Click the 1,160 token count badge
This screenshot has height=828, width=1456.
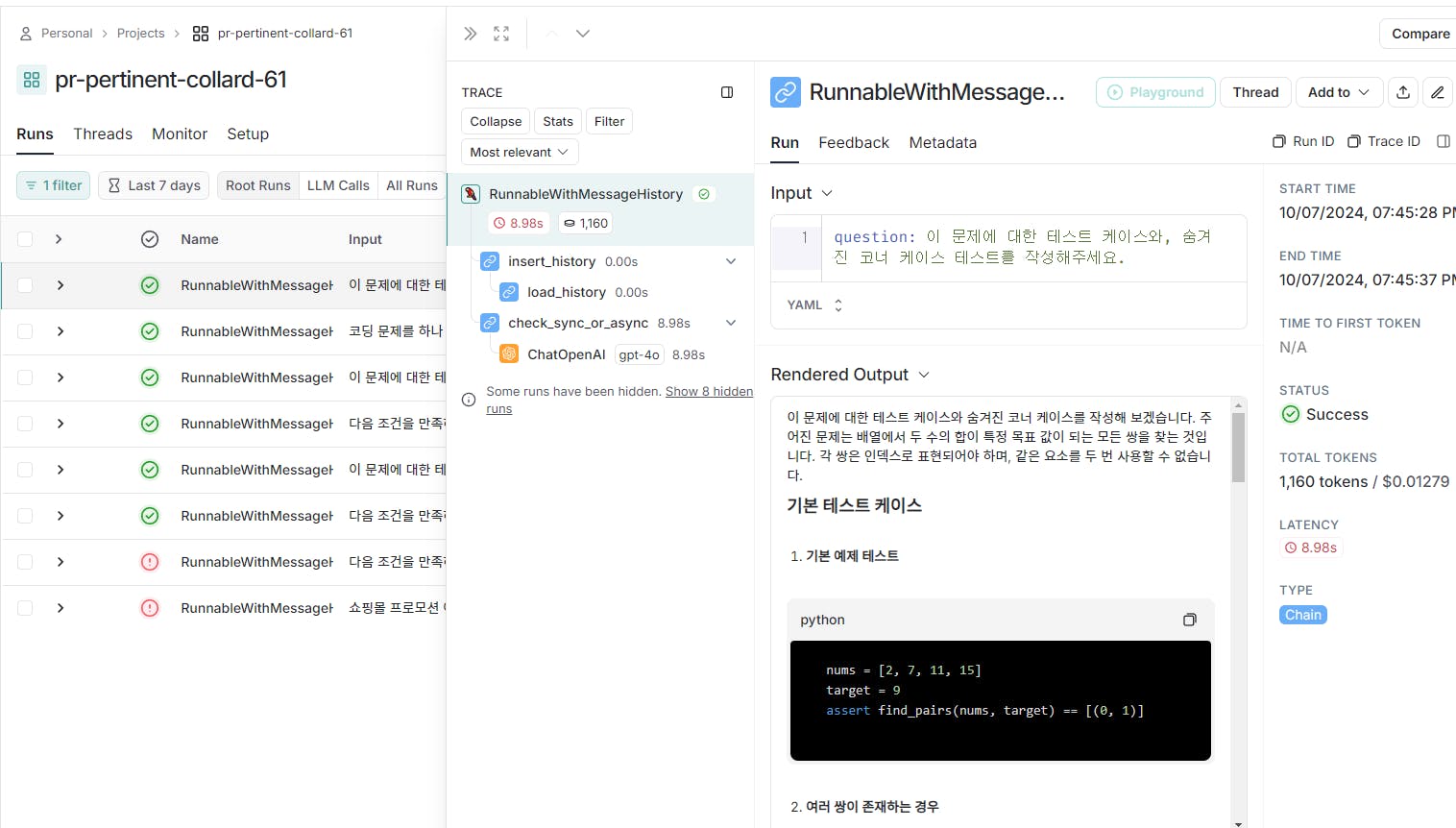586,223
